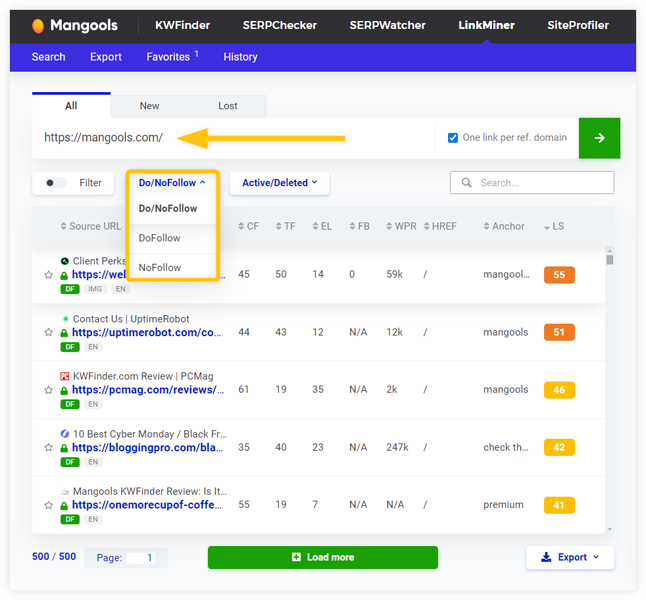Click the padlock icon on onemorecupof-coffee row
Viewport: 646px width, 600px height.
point(64,505)
